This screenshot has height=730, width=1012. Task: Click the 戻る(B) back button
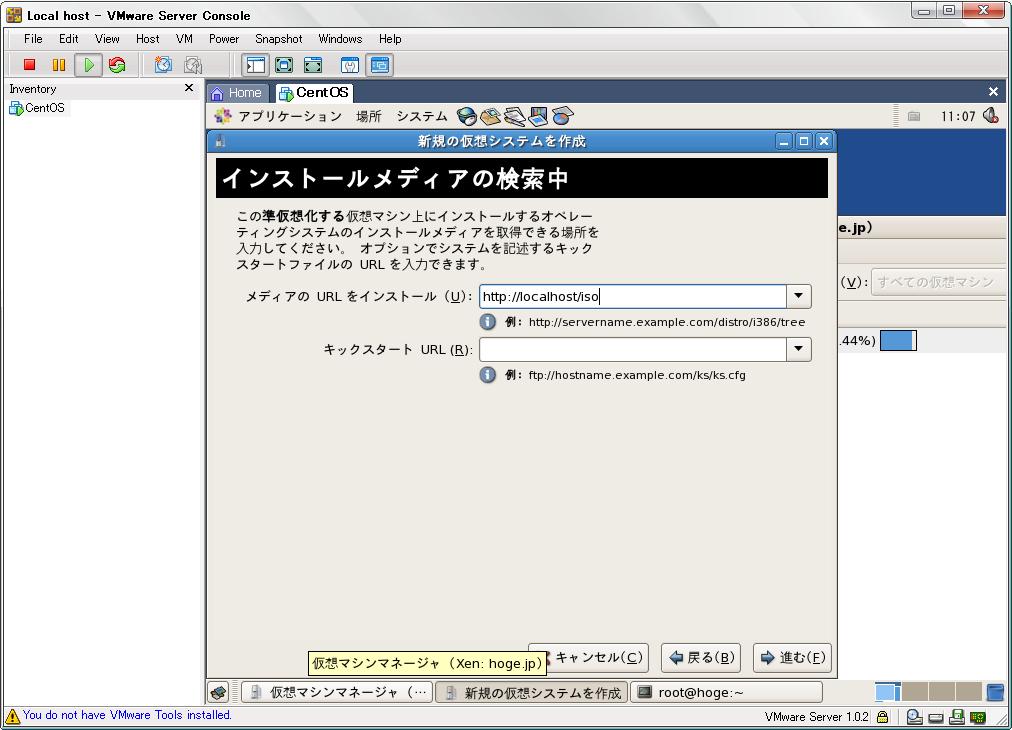coord(701,658)
